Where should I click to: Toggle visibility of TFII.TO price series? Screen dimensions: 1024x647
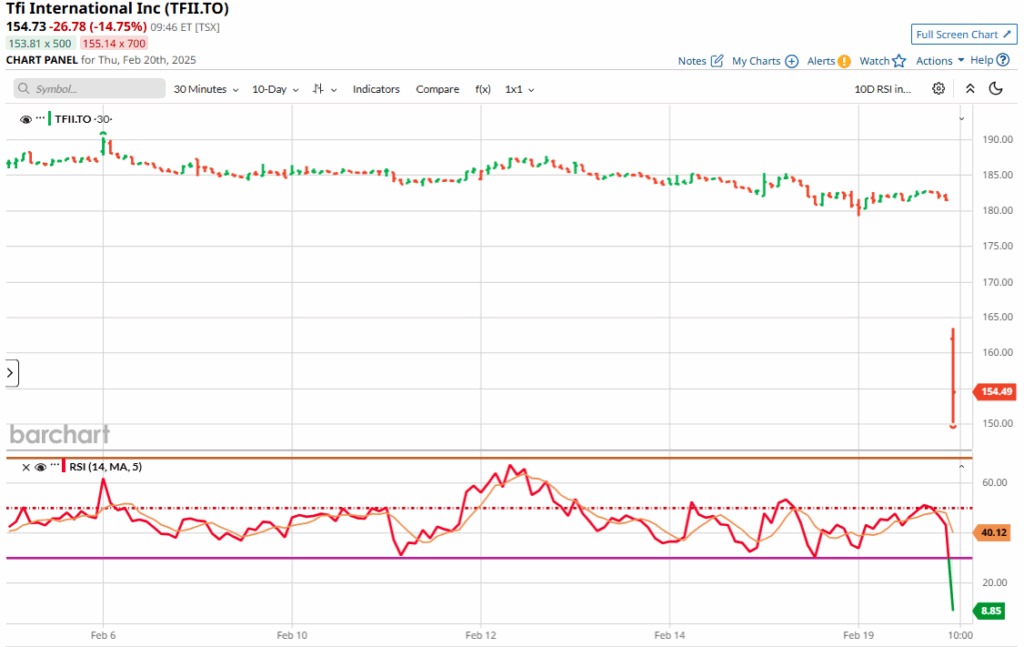(x=25, y=119)
